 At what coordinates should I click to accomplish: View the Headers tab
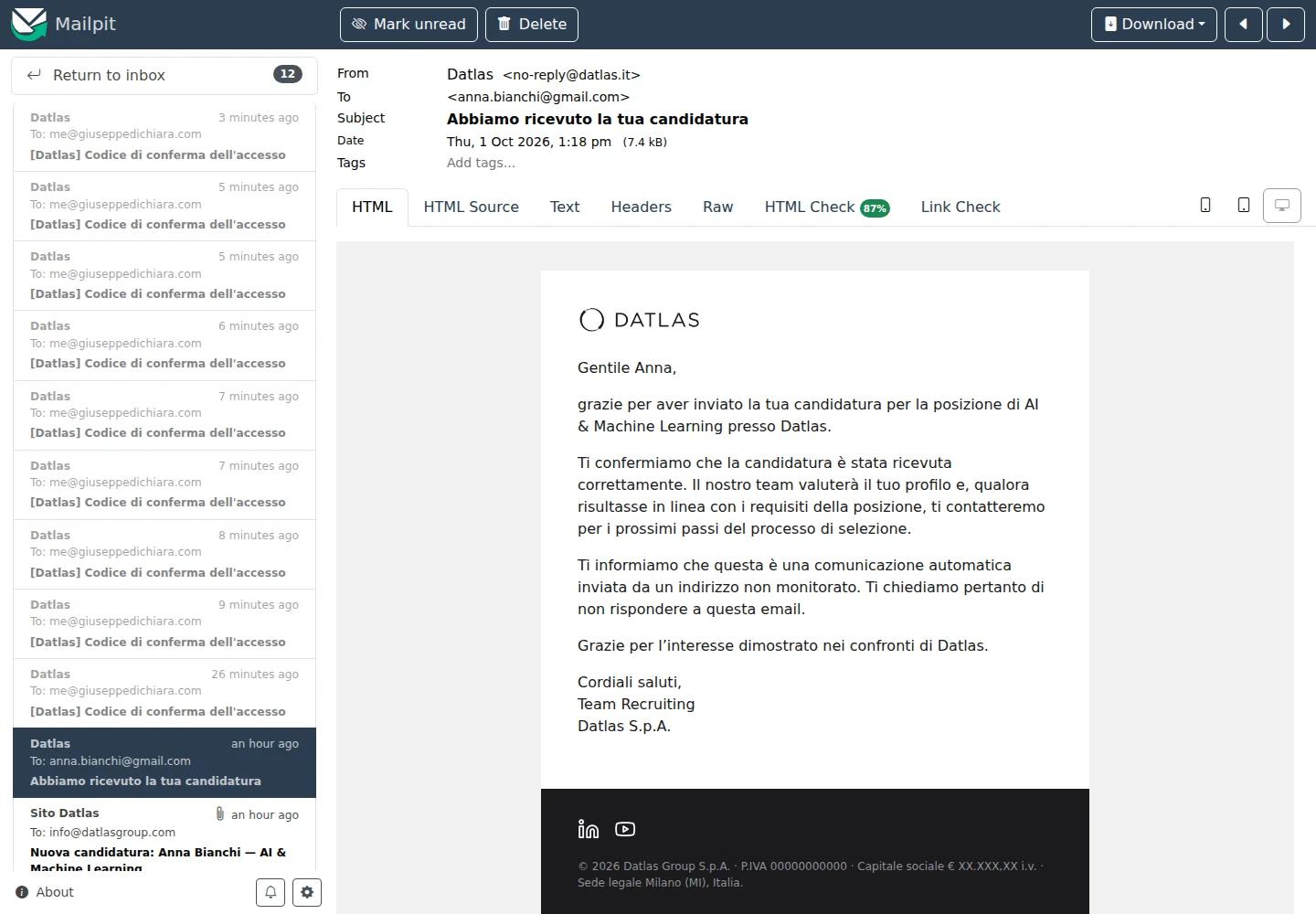click(x=642, y=207)
